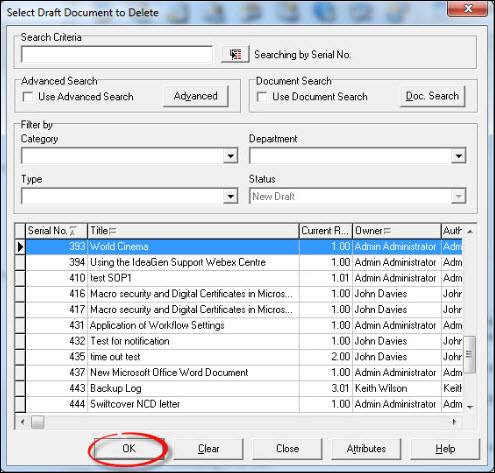
Task: Open the Type dropdown
Action: coord(230,196)
